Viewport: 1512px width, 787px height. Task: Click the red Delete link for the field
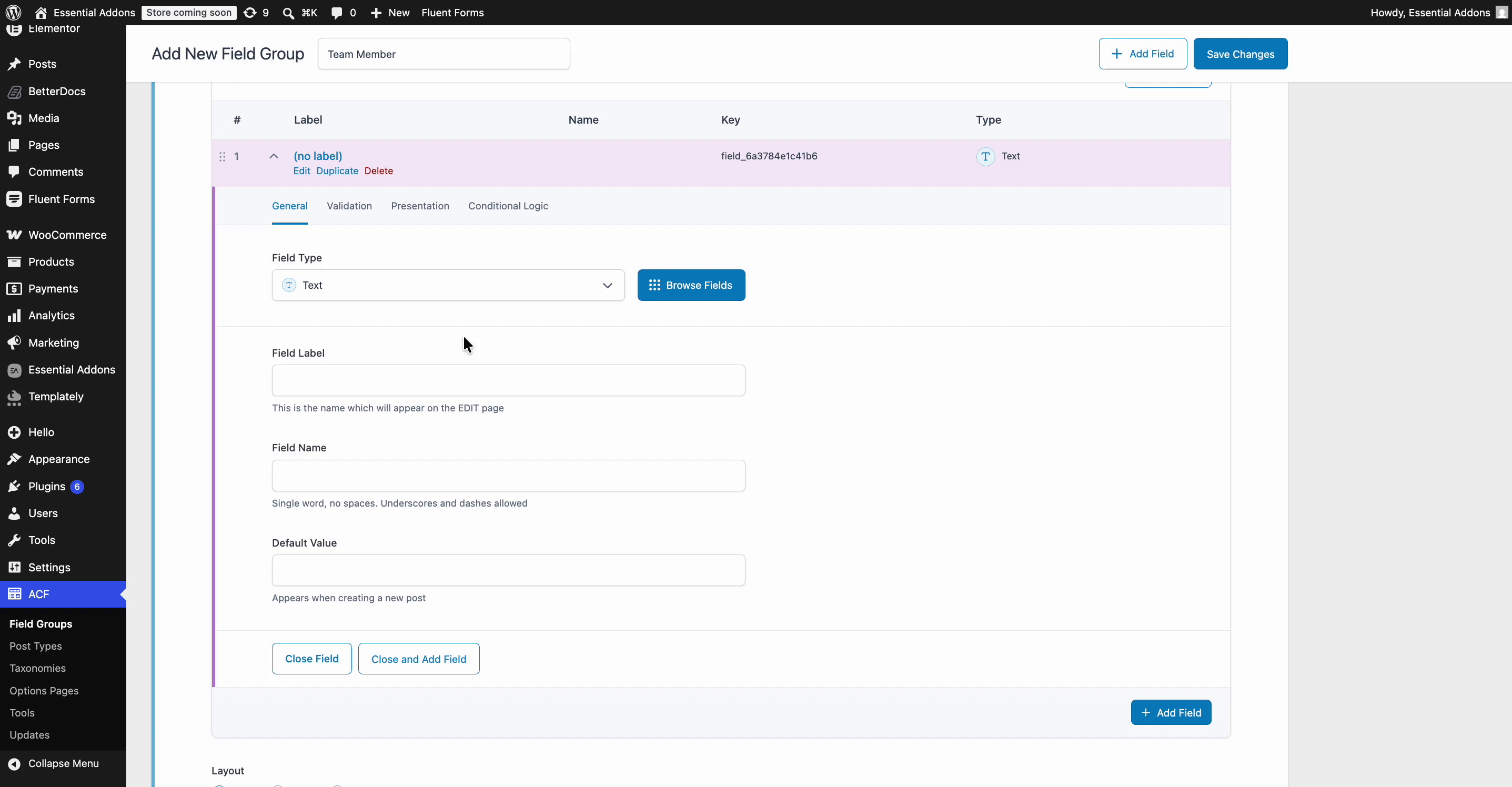tap(379, 171)
